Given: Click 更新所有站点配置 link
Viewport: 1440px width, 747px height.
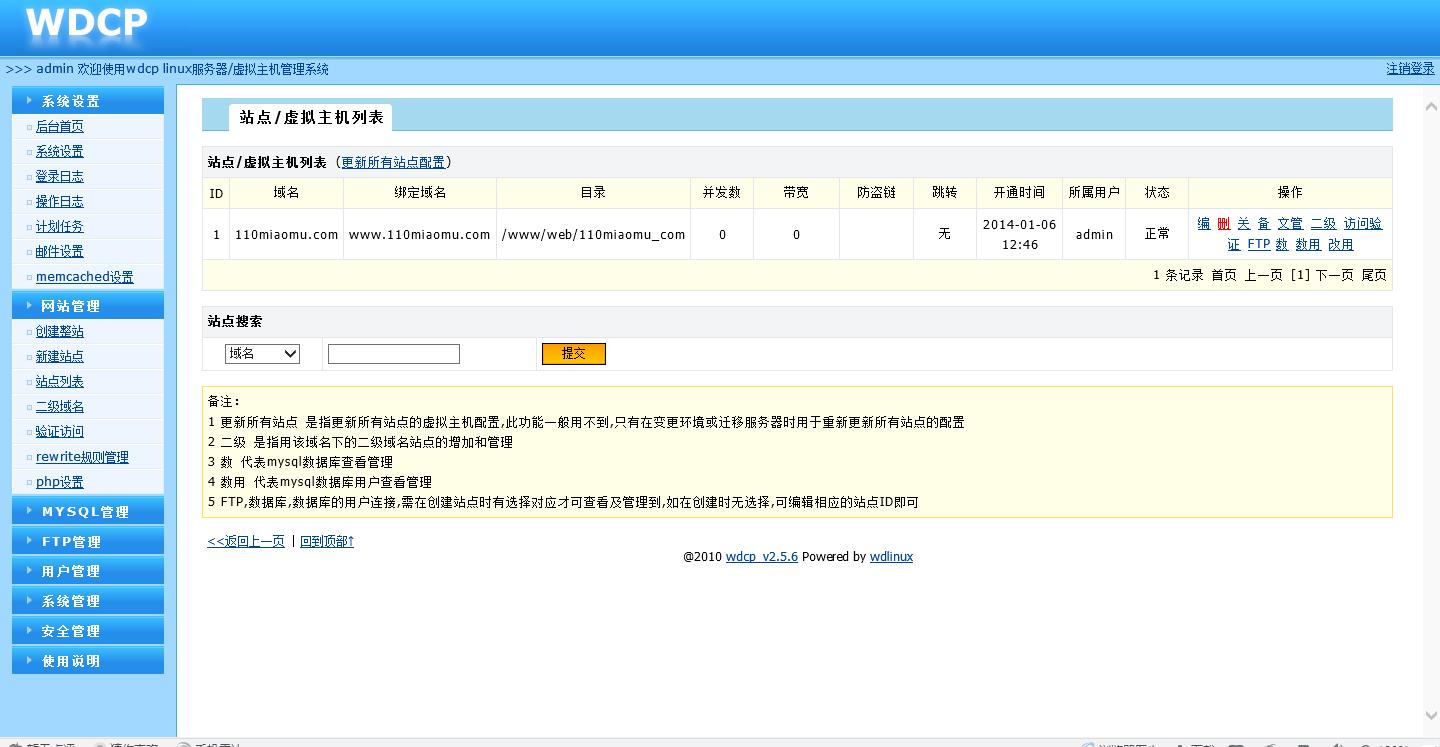Looking at the screenshot, I should coord(393,162).
